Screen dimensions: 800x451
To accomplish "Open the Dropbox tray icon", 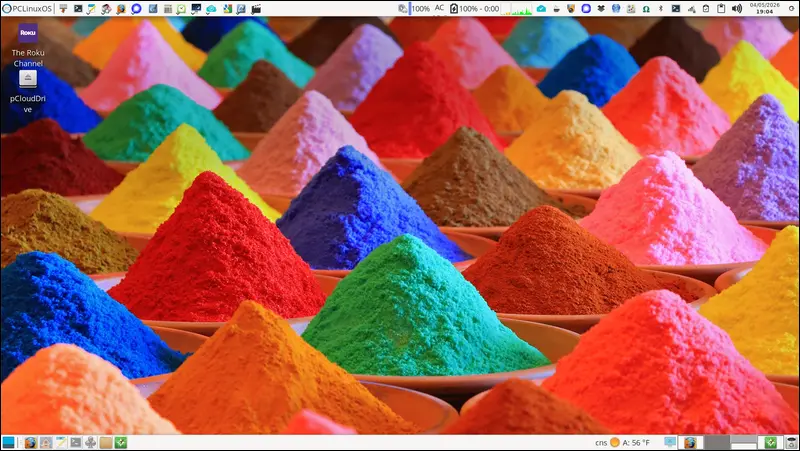I will tap(601, 9).
